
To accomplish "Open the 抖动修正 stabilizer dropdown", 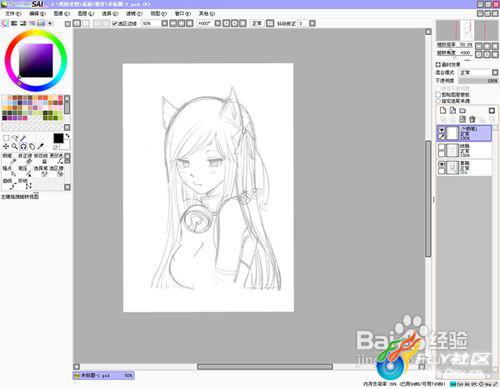I will 312,23.
